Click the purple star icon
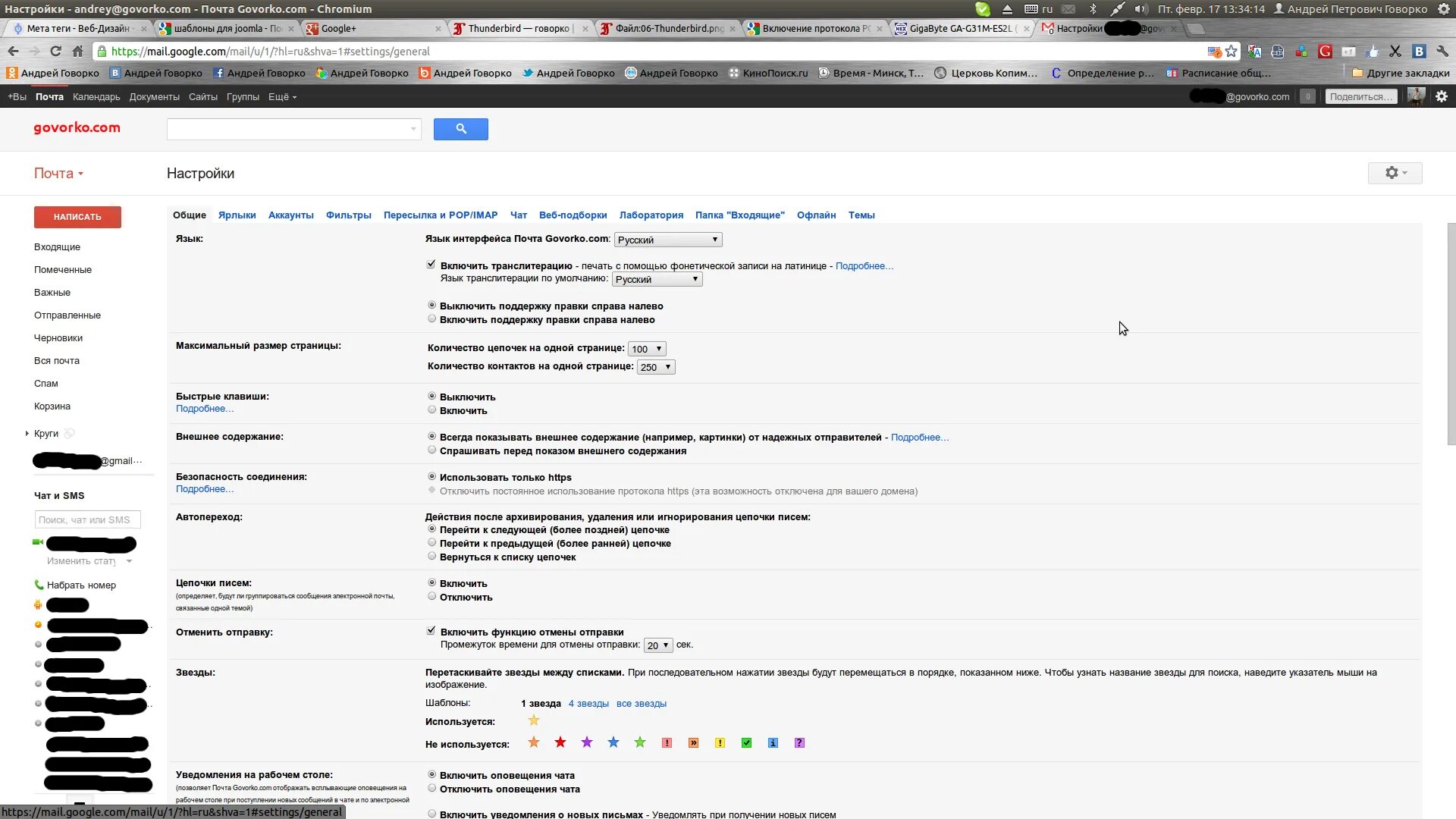 [x=587, y=742]
